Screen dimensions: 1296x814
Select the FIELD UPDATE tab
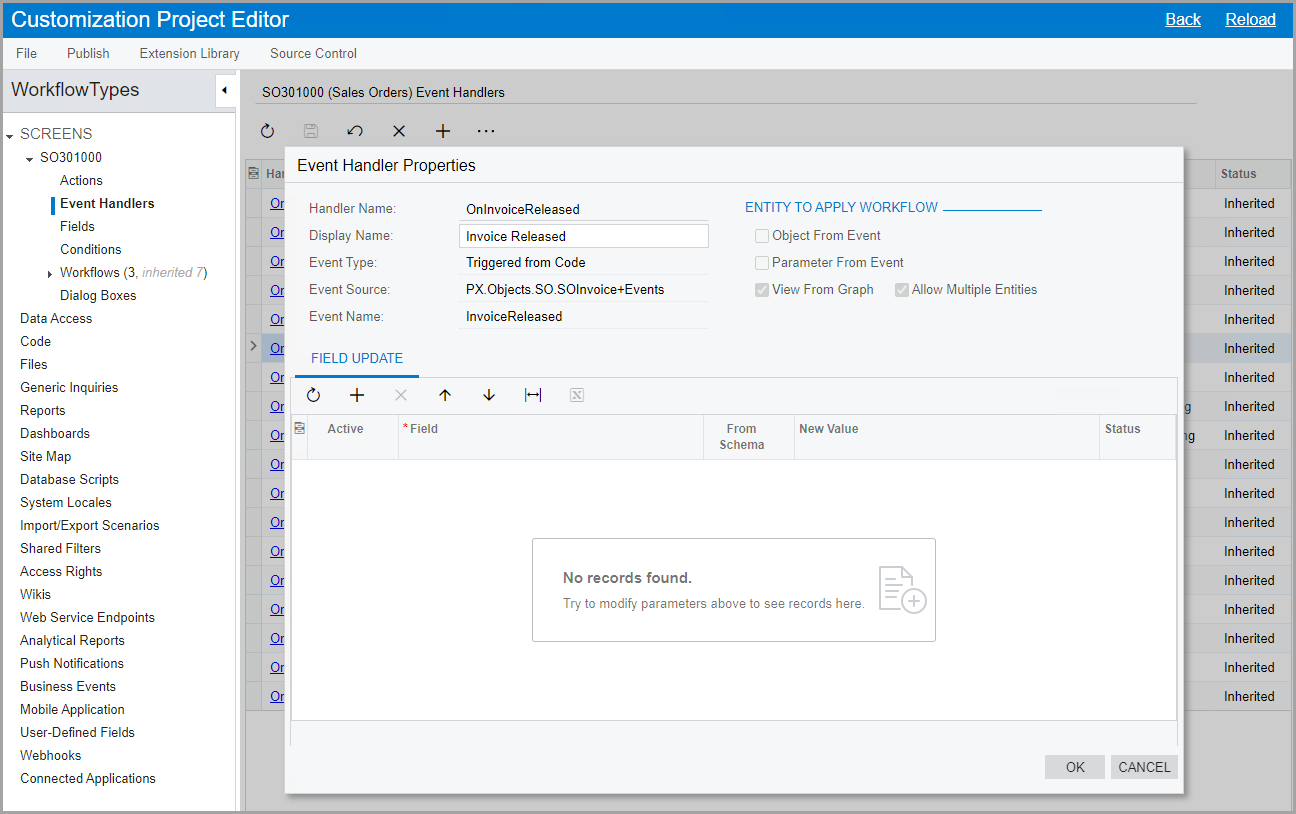point(357,358)
